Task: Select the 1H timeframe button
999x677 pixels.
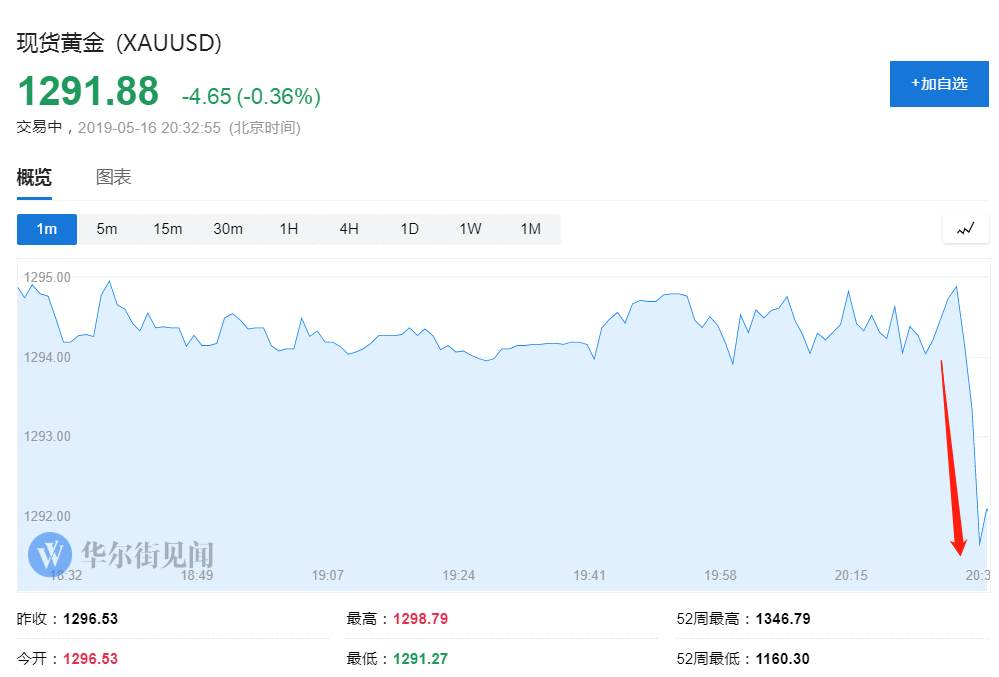Action: point(289,229)
